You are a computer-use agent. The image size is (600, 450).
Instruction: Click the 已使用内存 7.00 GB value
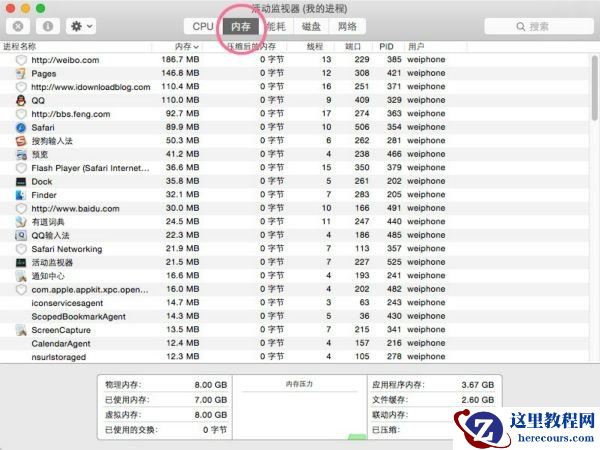[210, 400]
